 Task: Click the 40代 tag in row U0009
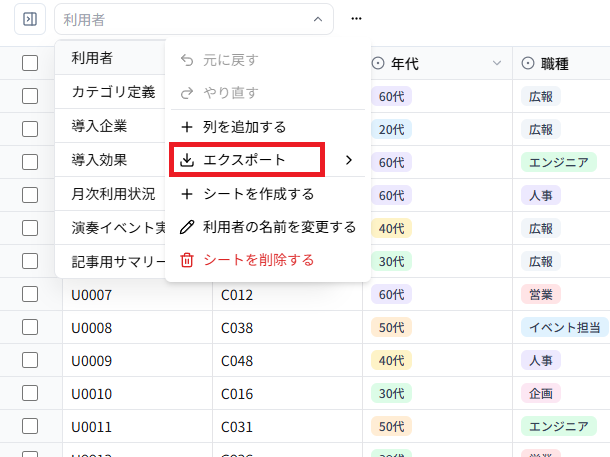click(391, 361)
